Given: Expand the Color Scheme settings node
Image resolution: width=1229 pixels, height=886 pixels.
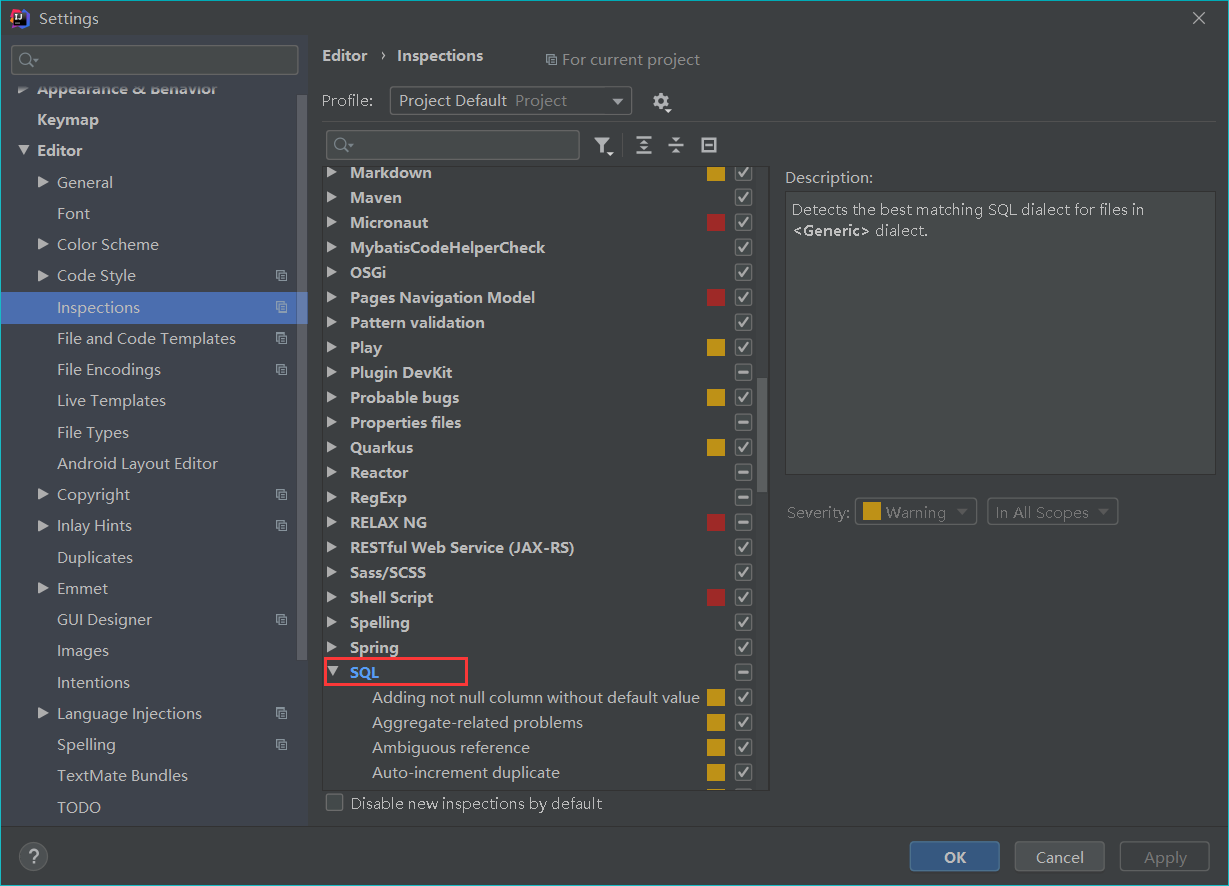Looking at the screenshot, I should tap(43, 245).
